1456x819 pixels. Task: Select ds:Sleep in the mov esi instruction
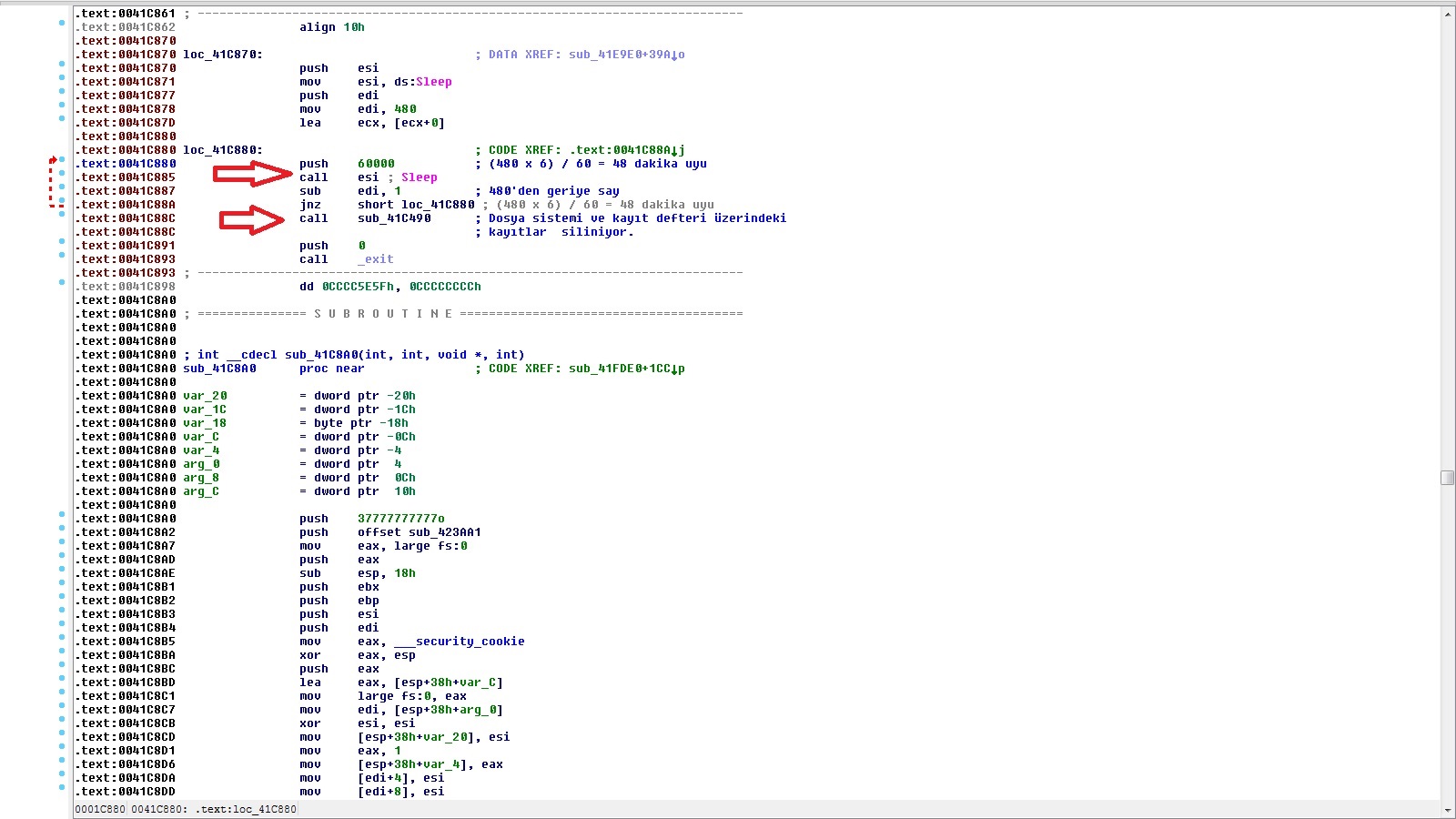[x=423, y=82]
